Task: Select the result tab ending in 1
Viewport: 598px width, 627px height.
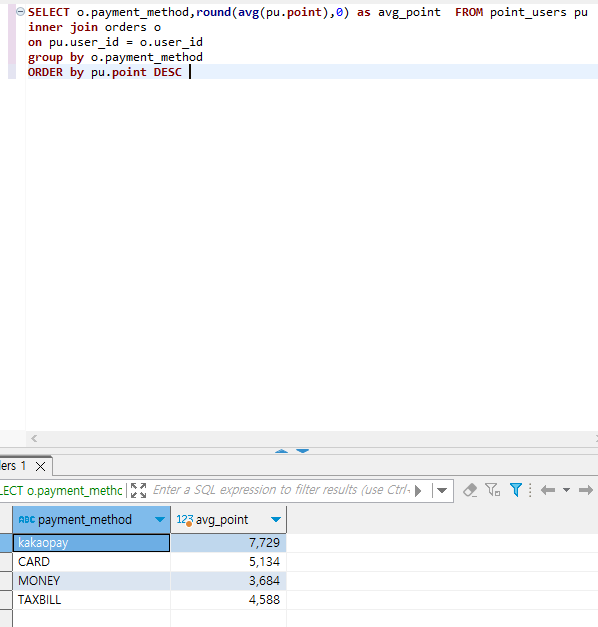Action: click(x=13, y=466)
